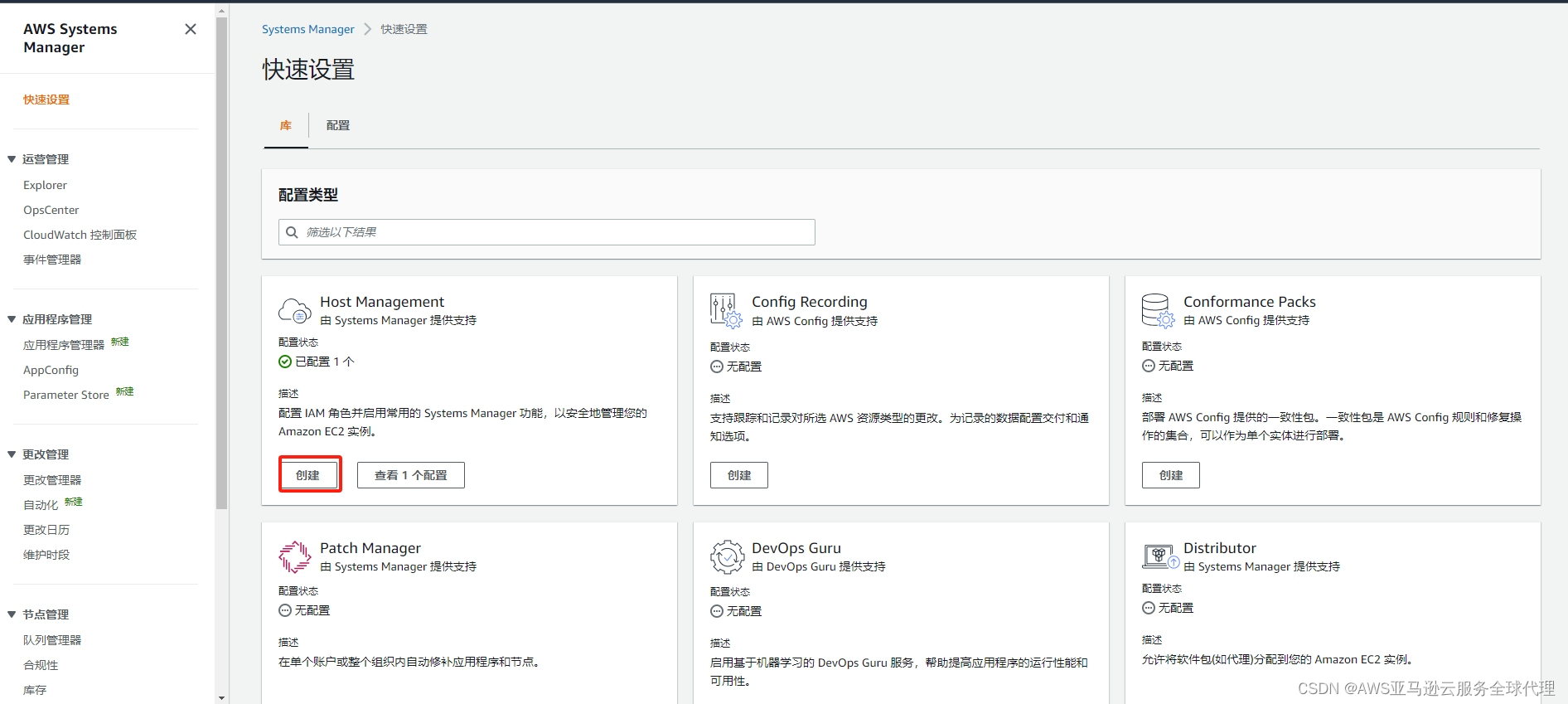Click the 配置类型 heading
Viewport: 1568px width, 704px height.
[x=308, y=195]
